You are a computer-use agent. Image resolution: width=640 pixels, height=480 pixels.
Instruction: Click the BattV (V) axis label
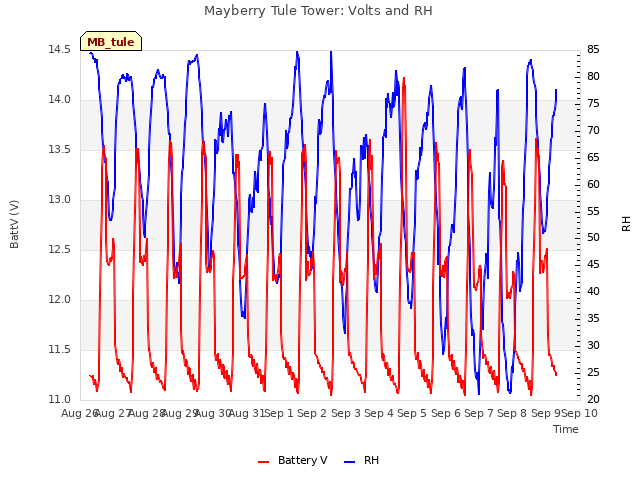point(14,224)
